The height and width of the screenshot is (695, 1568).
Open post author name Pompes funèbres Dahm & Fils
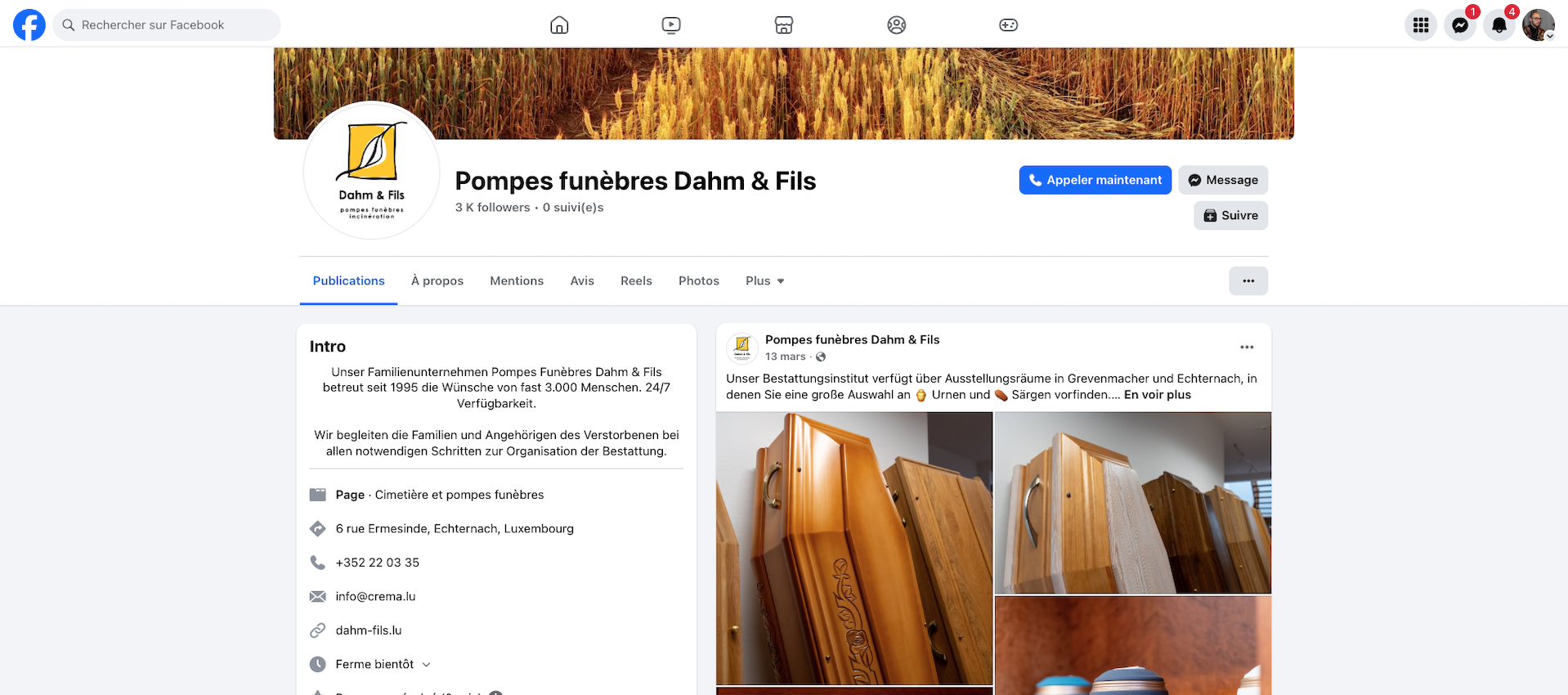[852, 340]
